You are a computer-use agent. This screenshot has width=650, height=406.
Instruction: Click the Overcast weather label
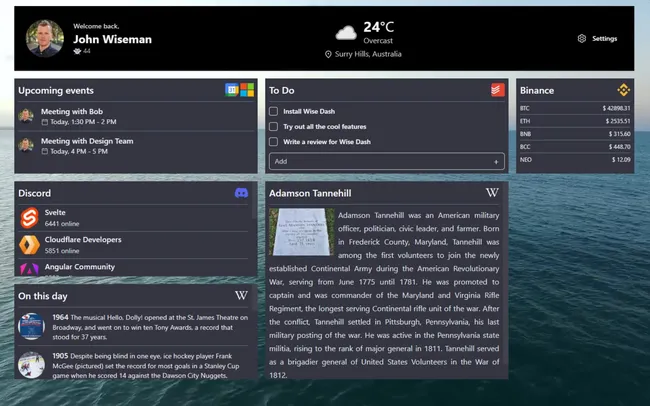pos(378,41)
